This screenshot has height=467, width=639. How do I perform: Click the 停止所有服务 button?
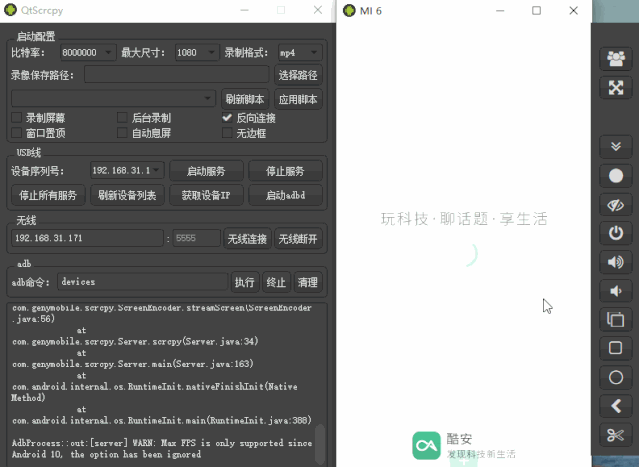[48, 195]
